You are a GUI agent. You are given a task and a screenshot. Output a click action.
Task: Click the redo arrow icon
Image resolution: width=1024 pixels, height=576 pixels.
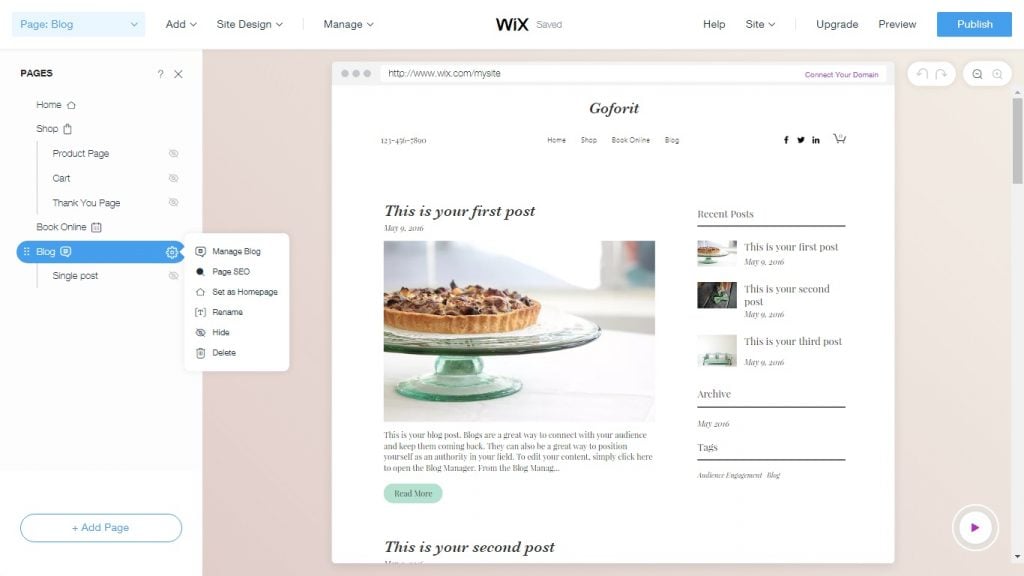(941, 74)
